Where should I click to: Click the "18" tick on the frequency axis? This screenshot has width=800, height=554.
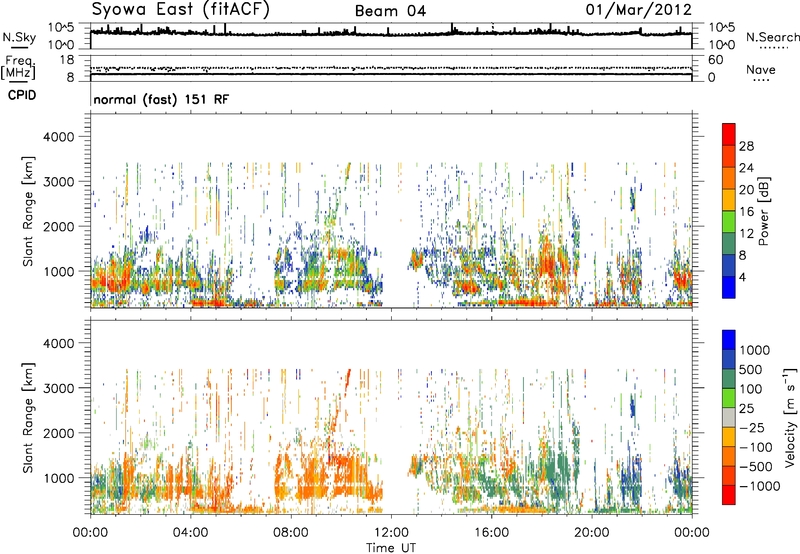click(67, 60)
